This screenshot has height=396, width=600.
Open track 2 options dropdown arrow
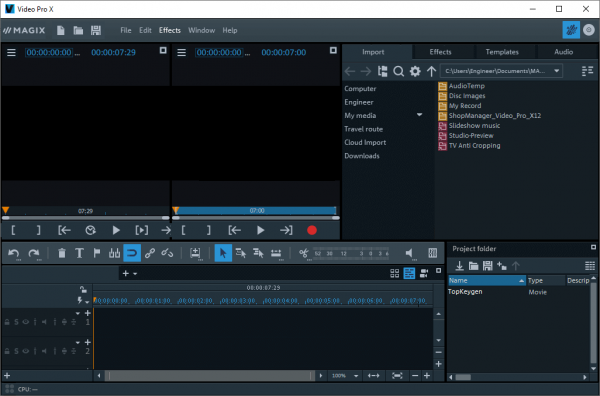78,342
